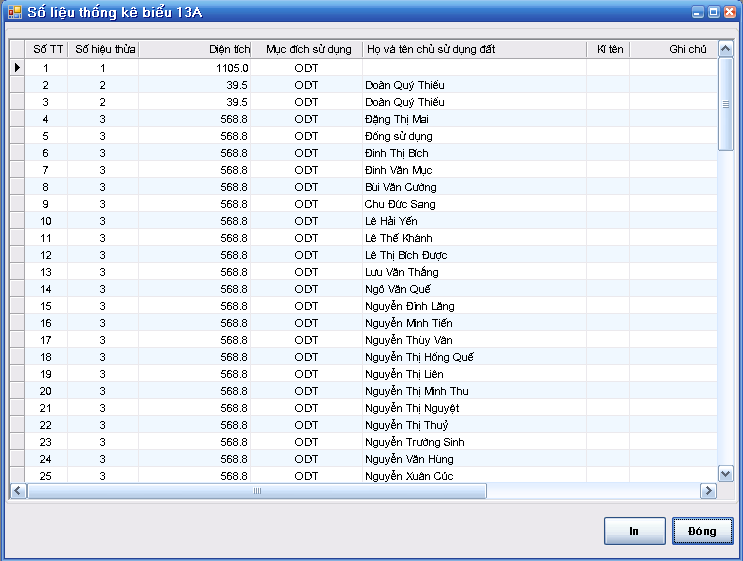This screenshot has width=743, height=561.
Task: Click the vertical scrollbar up arrow
Action: (726, 67)
